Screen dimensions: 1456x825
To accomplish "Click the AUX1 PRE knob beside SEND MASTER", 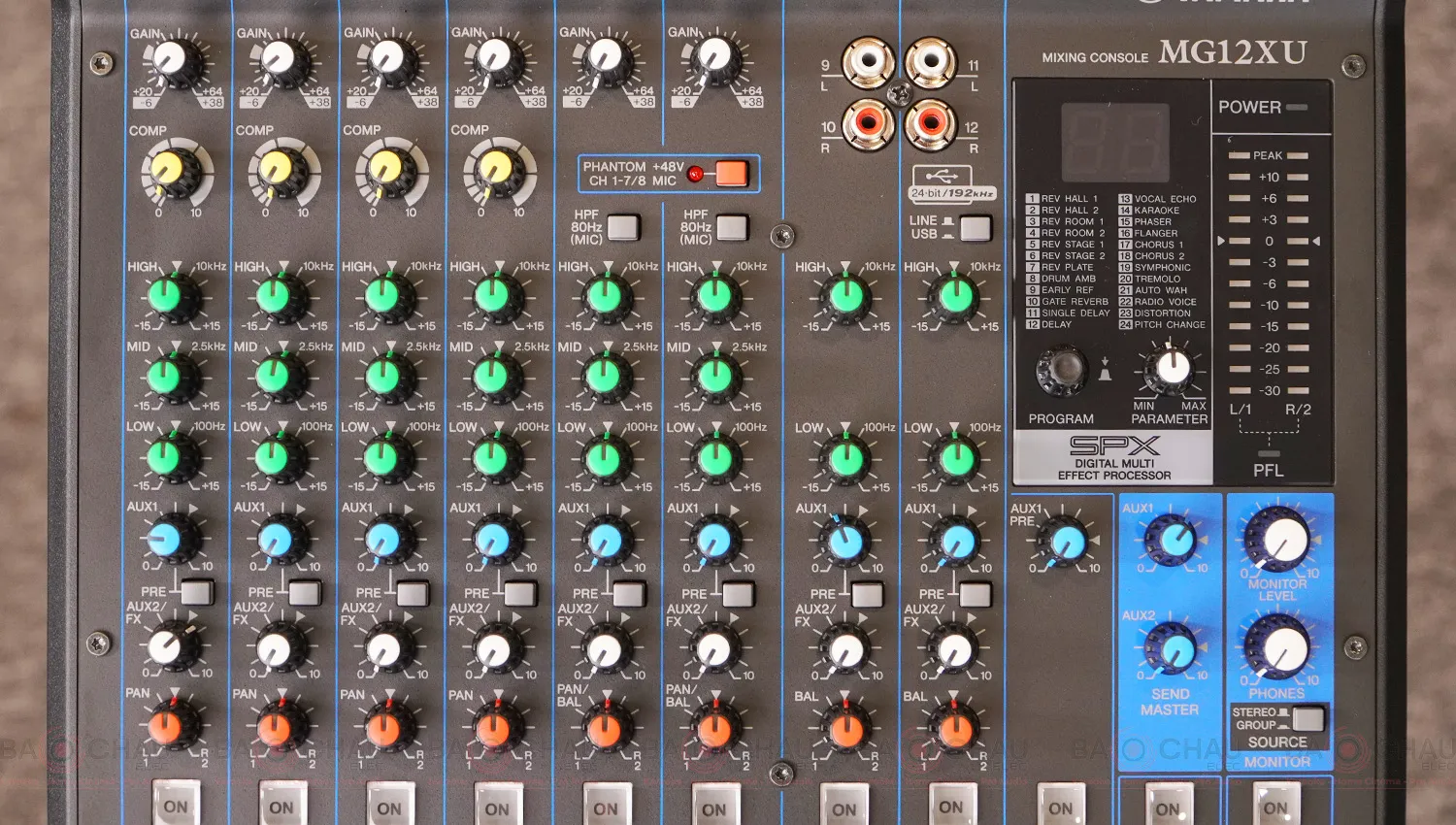I will tap(1066, 543).
